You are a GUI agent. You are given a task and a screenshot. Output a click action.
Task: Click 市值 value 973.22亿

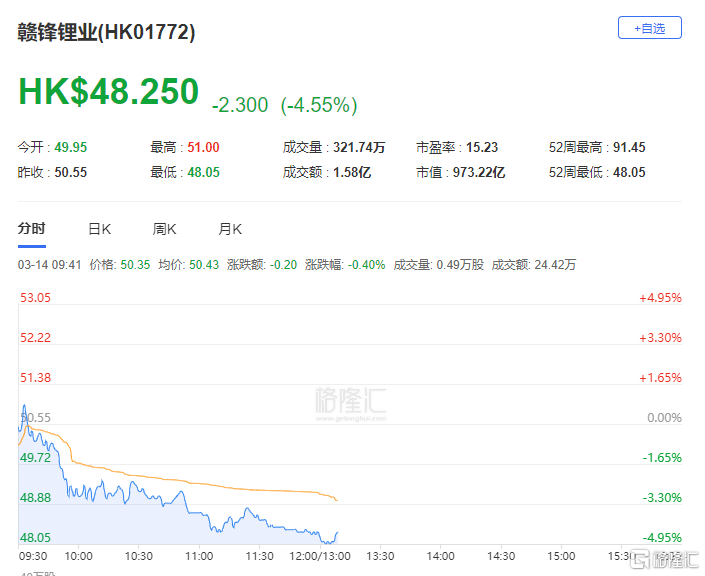point(479,172)
